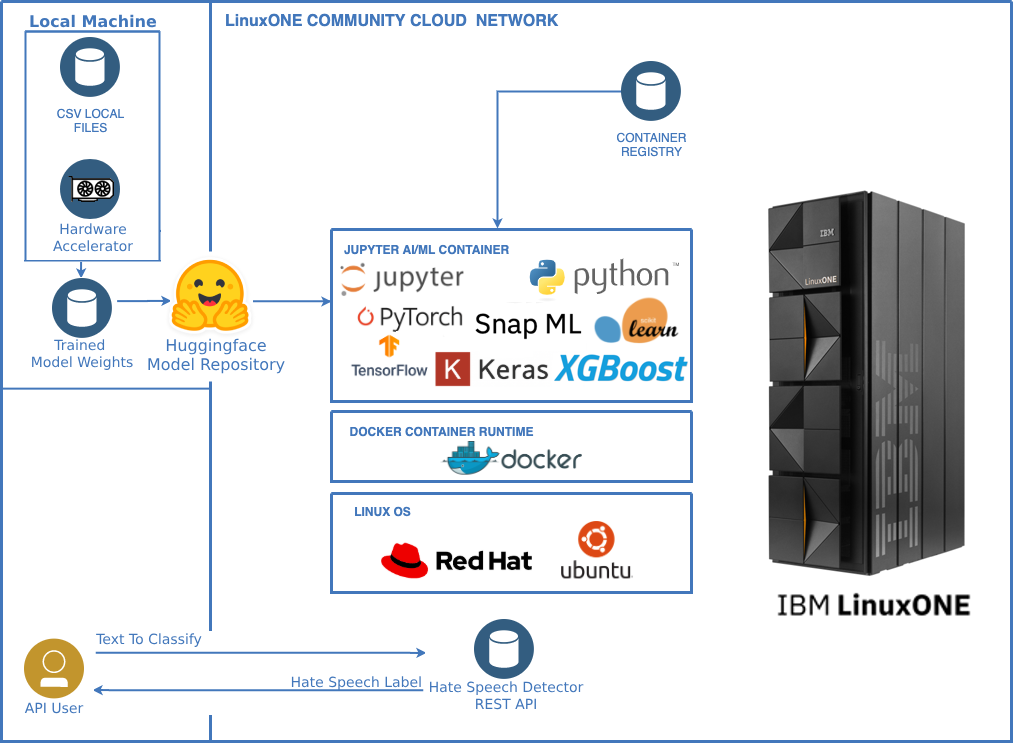Select the docker wordmark text
The height and width of the screenshot is (743, 1014).
coord(541,460)
